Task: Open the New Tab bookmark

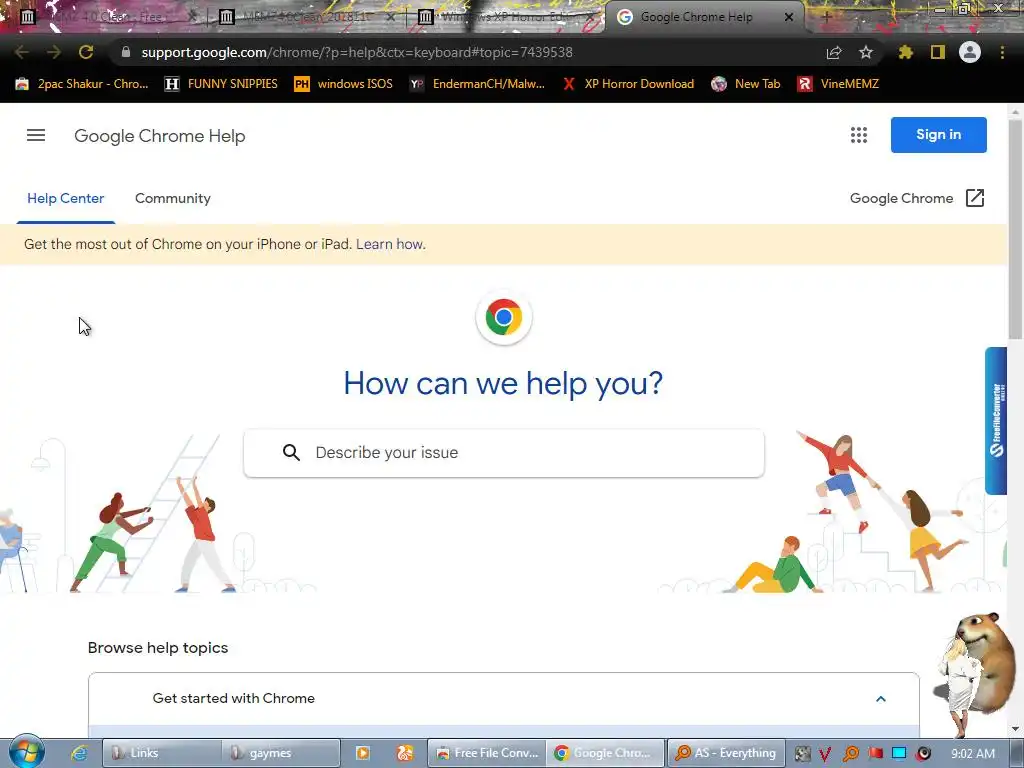Action: 746,84
